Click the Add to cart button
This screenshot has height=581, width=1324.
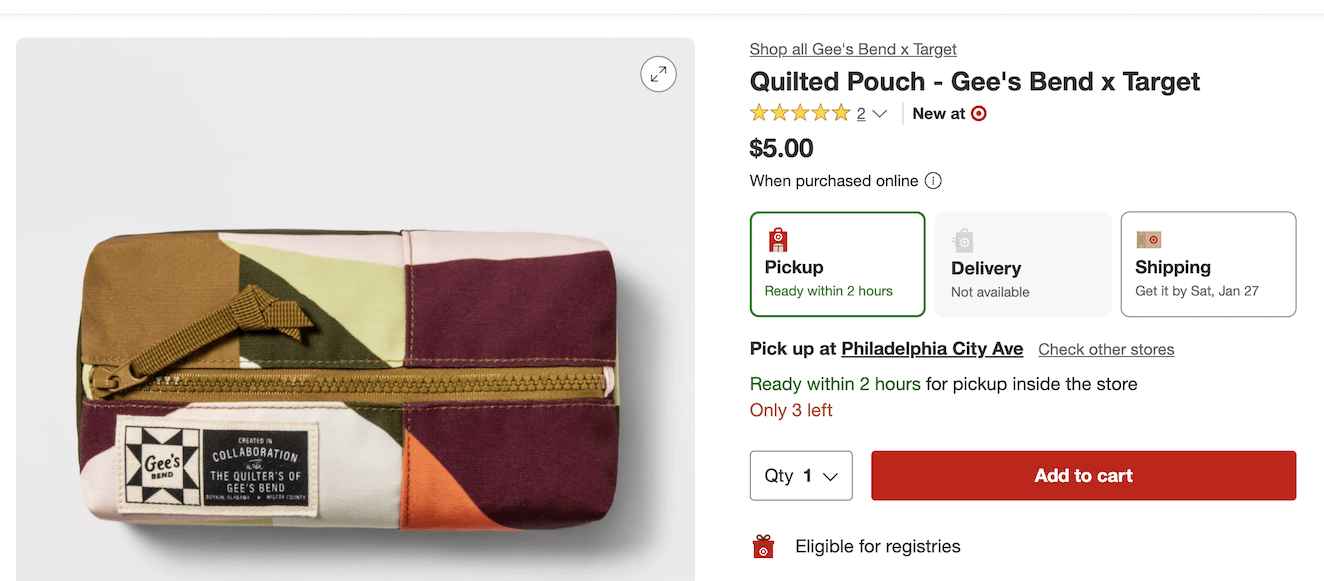point(1083,476)
